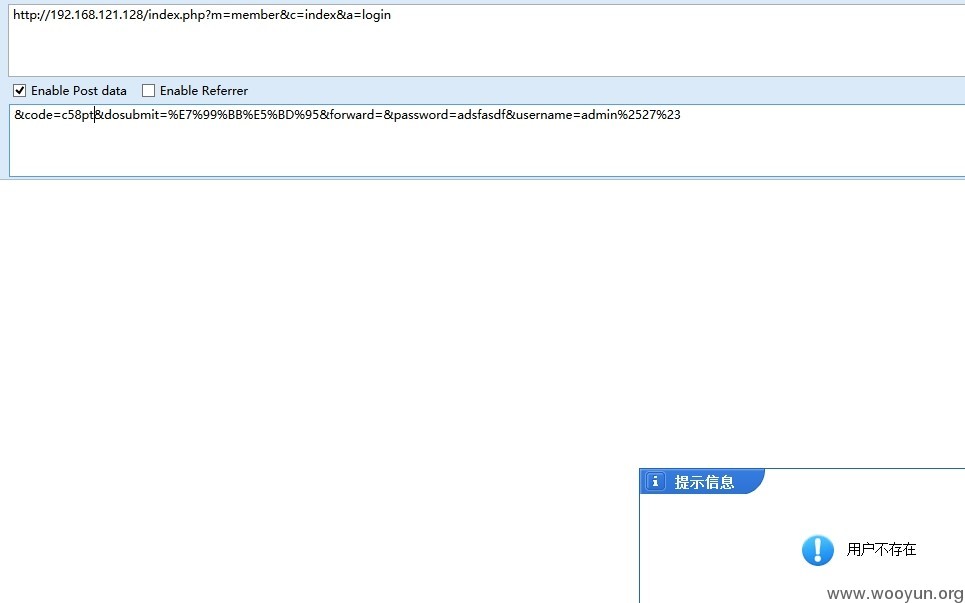
Task: Click the Enable Post data label
Action: pyautogui.click(x=79, y=91)
